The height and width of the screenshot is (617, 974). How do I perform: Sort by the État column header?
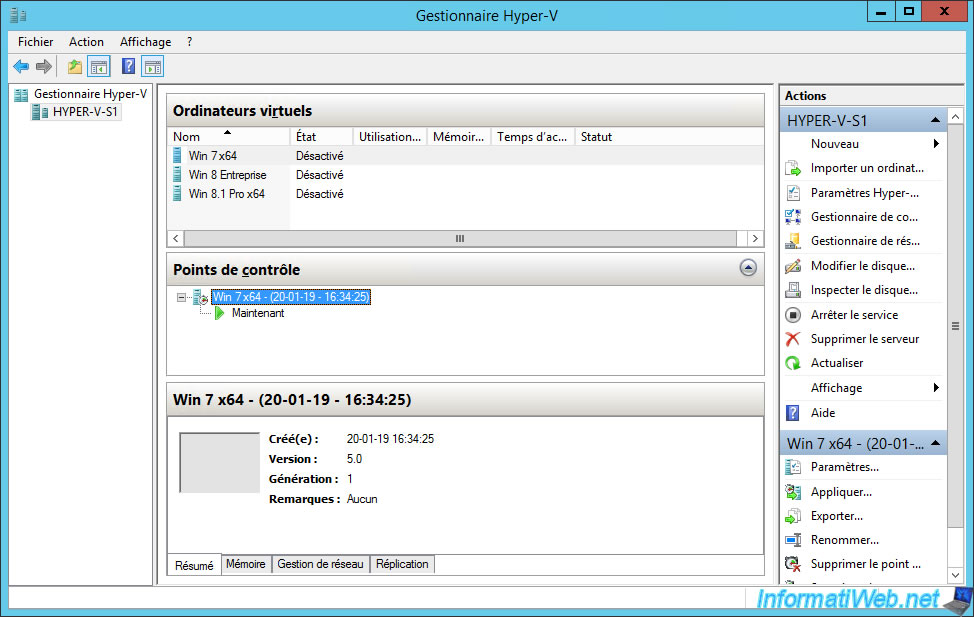coord(322,137)
